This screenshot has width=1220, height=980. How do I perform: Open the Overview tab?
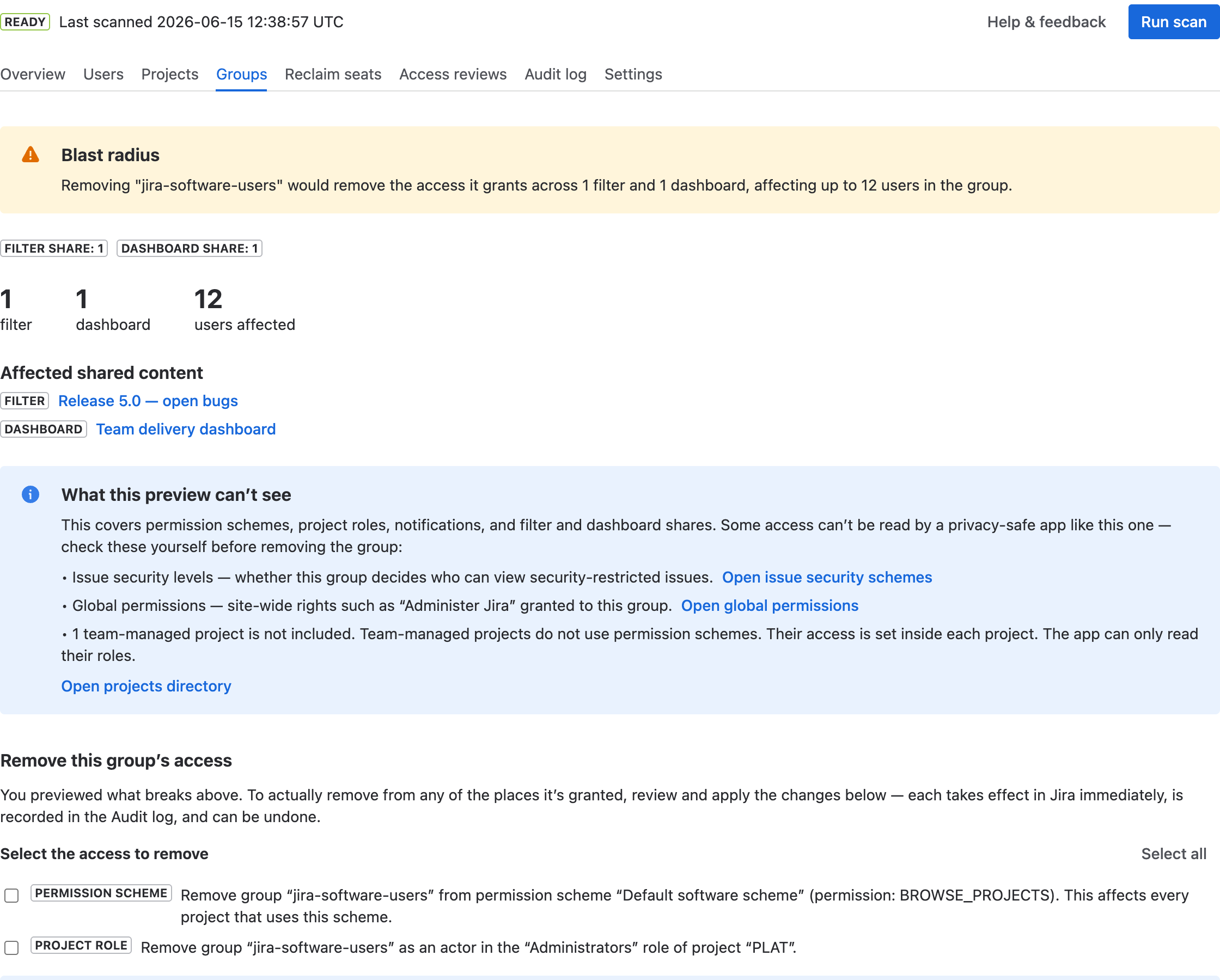point(33,74)
